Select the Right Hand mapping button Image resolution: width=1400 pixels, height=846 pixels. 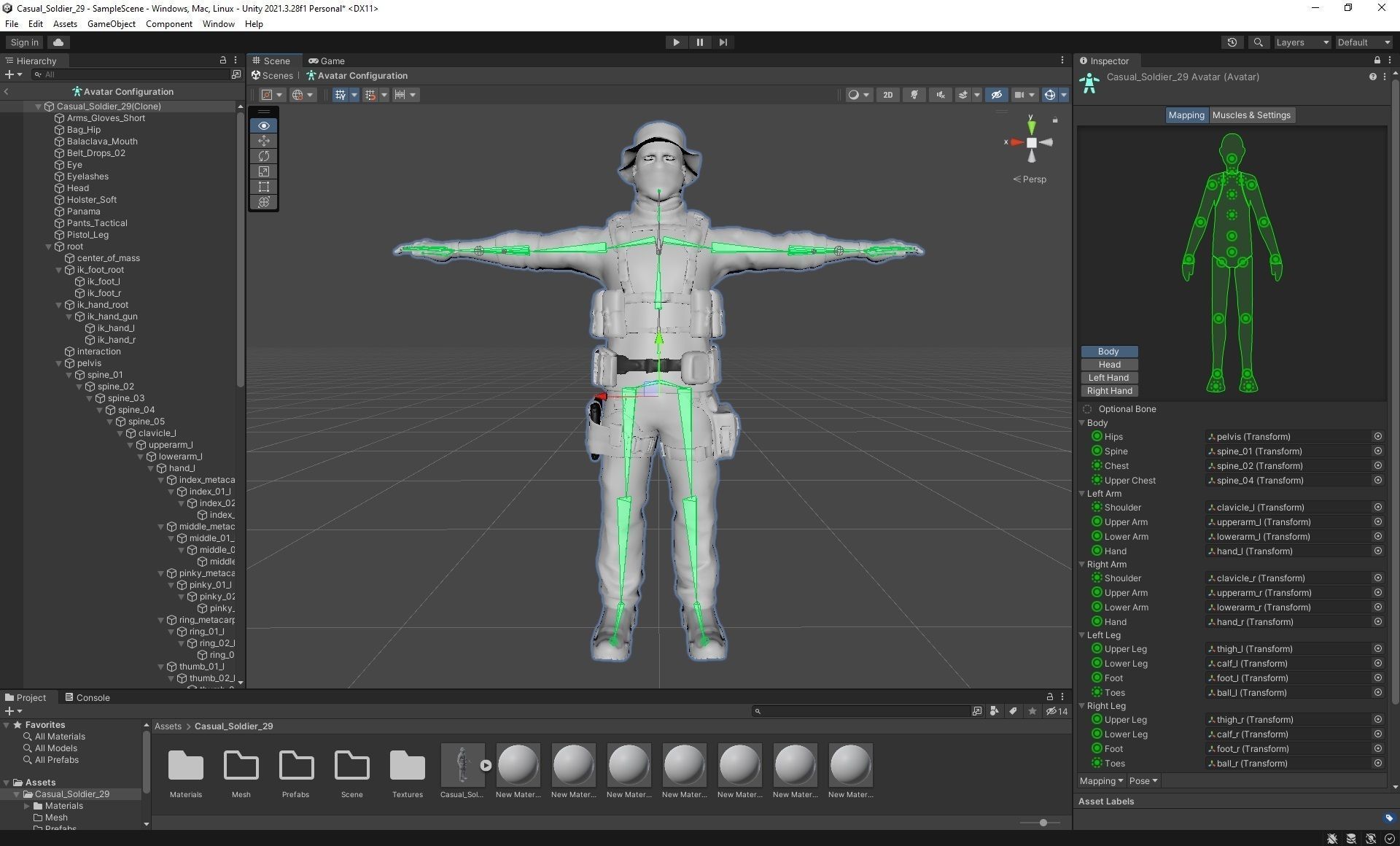(1109, 391)
